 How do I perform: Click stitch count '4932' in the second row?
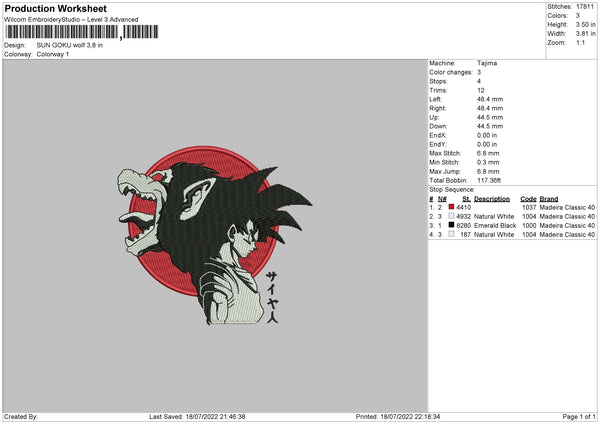pos(463,217)
